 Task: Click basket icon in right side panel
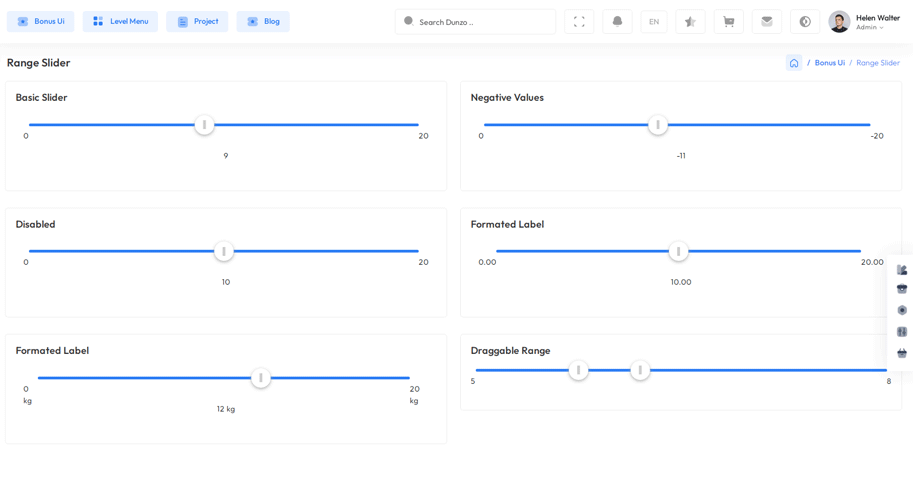click(902, 353)
